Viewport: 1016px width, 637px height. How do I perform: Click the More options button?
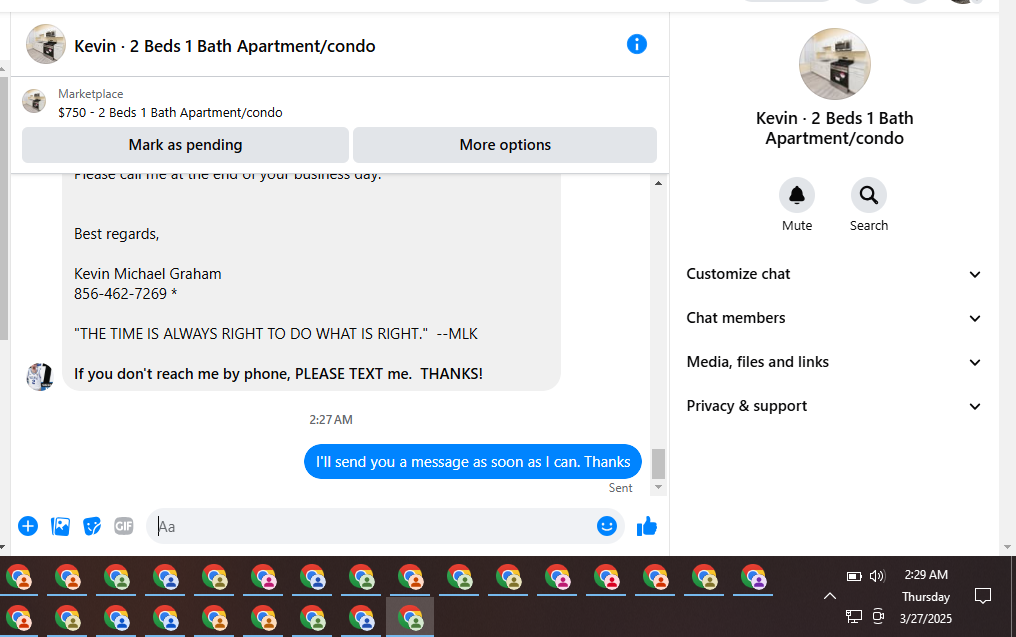pyautogui.click(x=505, y=145)
